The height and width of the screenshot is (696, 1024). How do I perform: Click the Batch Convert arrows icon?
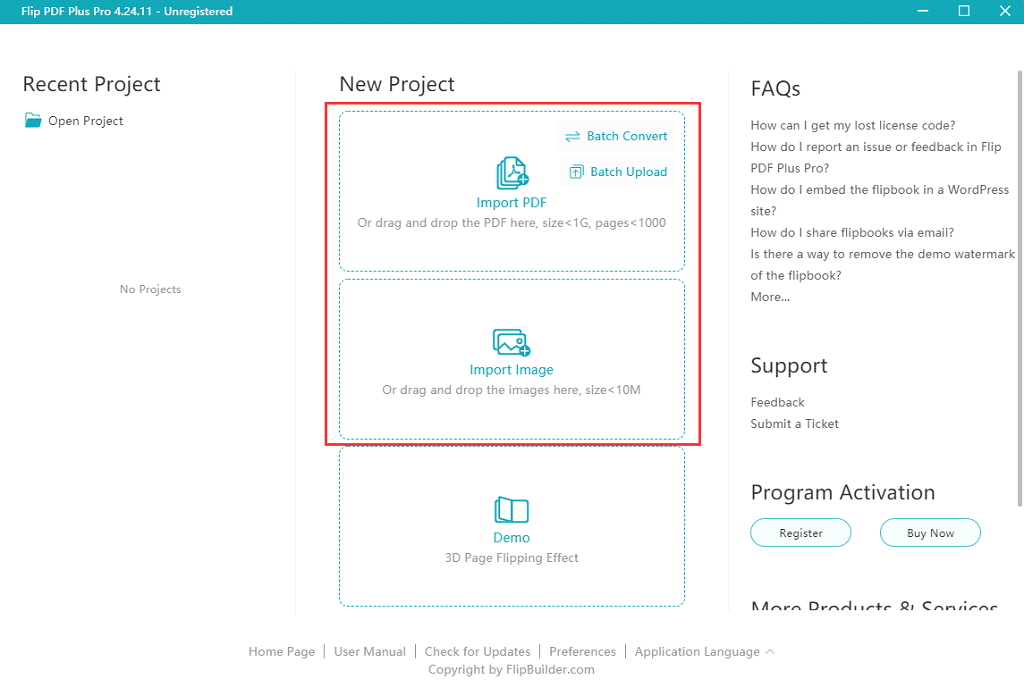573,136
